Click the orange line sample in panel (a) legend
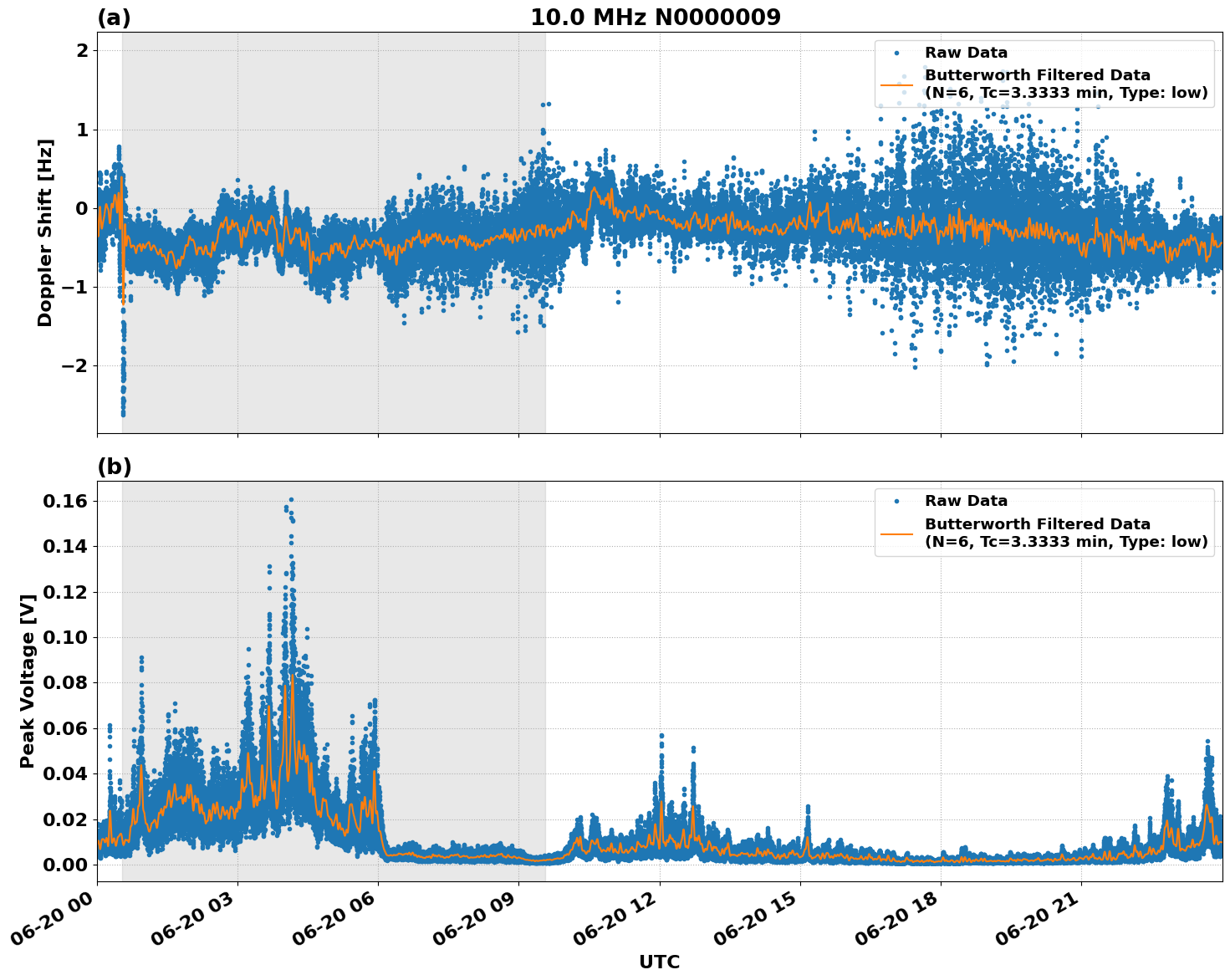The height and width of the screenshot is (980, 1230). 899,86
